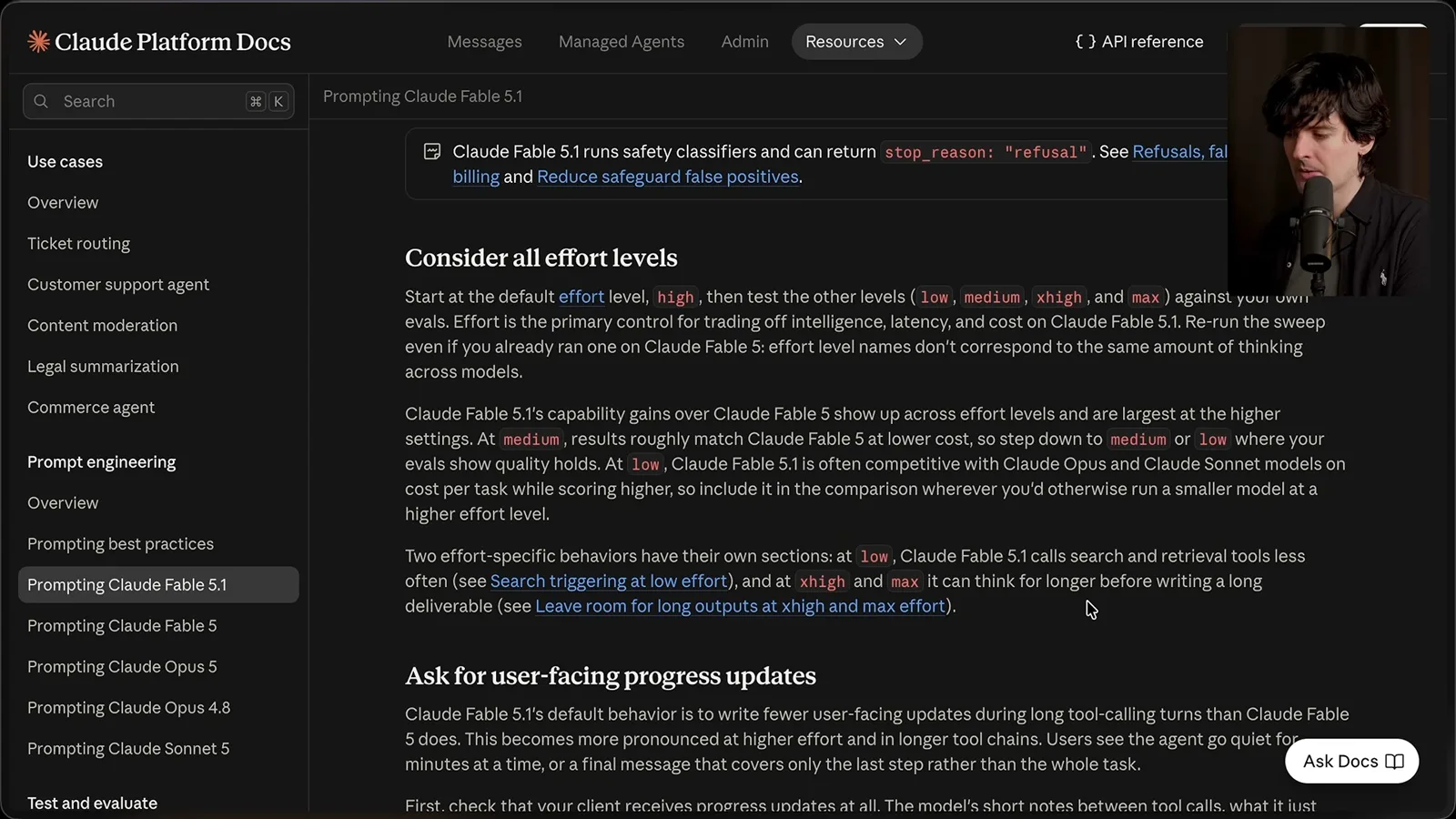Open Prompting best practices page
Viewport: 1456px width, 819px height.
point(120,544)
